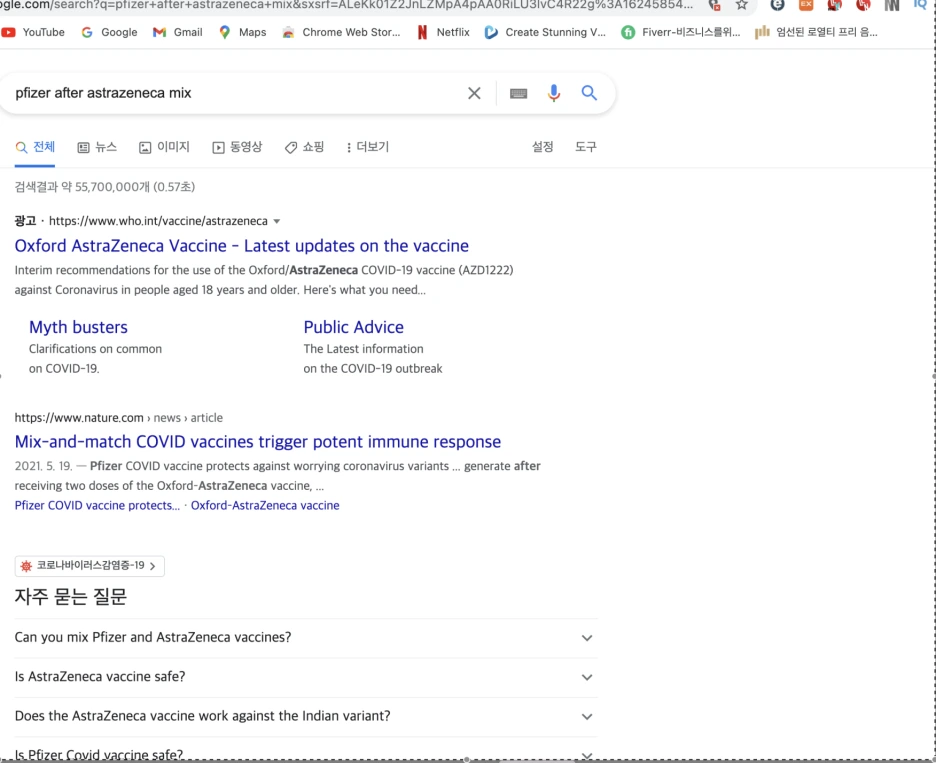The image size is (936, 763).
Task: Click the blocked location icon in address bar
Action: (714, 5)
